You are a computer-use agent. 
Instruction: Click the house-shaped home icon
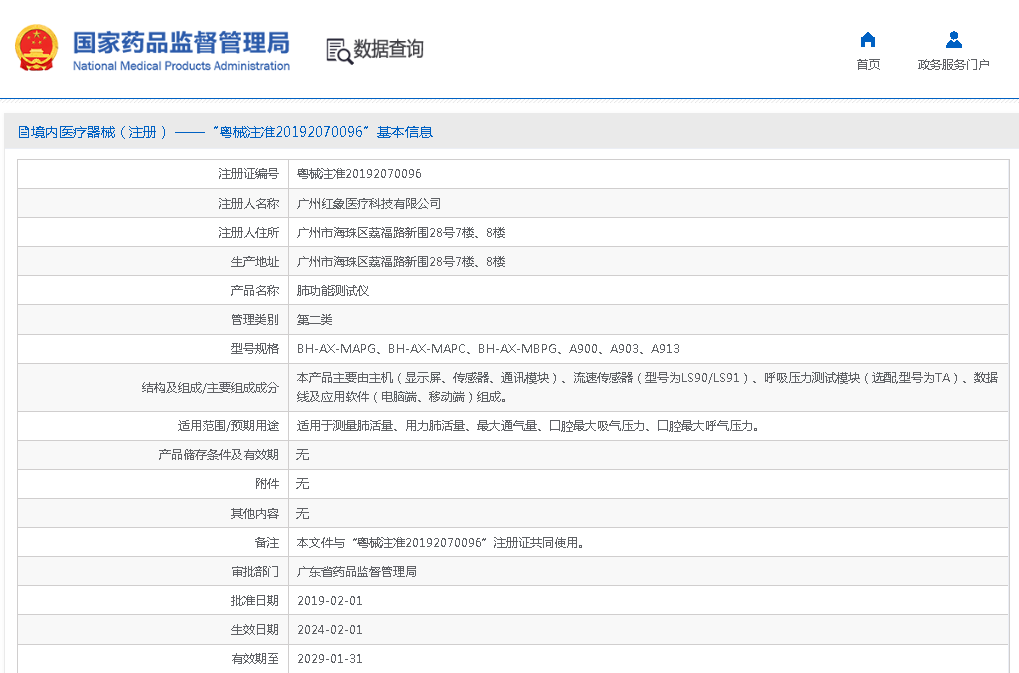coord(867,40)
